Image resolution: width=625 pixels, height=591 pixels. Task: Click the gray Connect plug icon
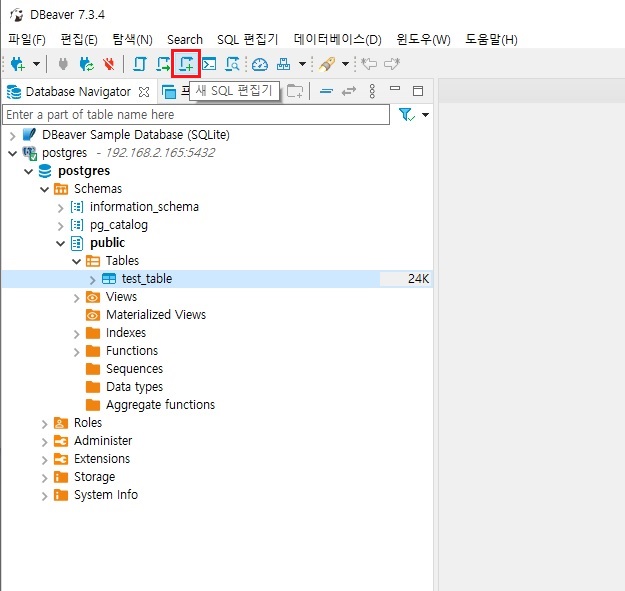[x=63, y=64]
